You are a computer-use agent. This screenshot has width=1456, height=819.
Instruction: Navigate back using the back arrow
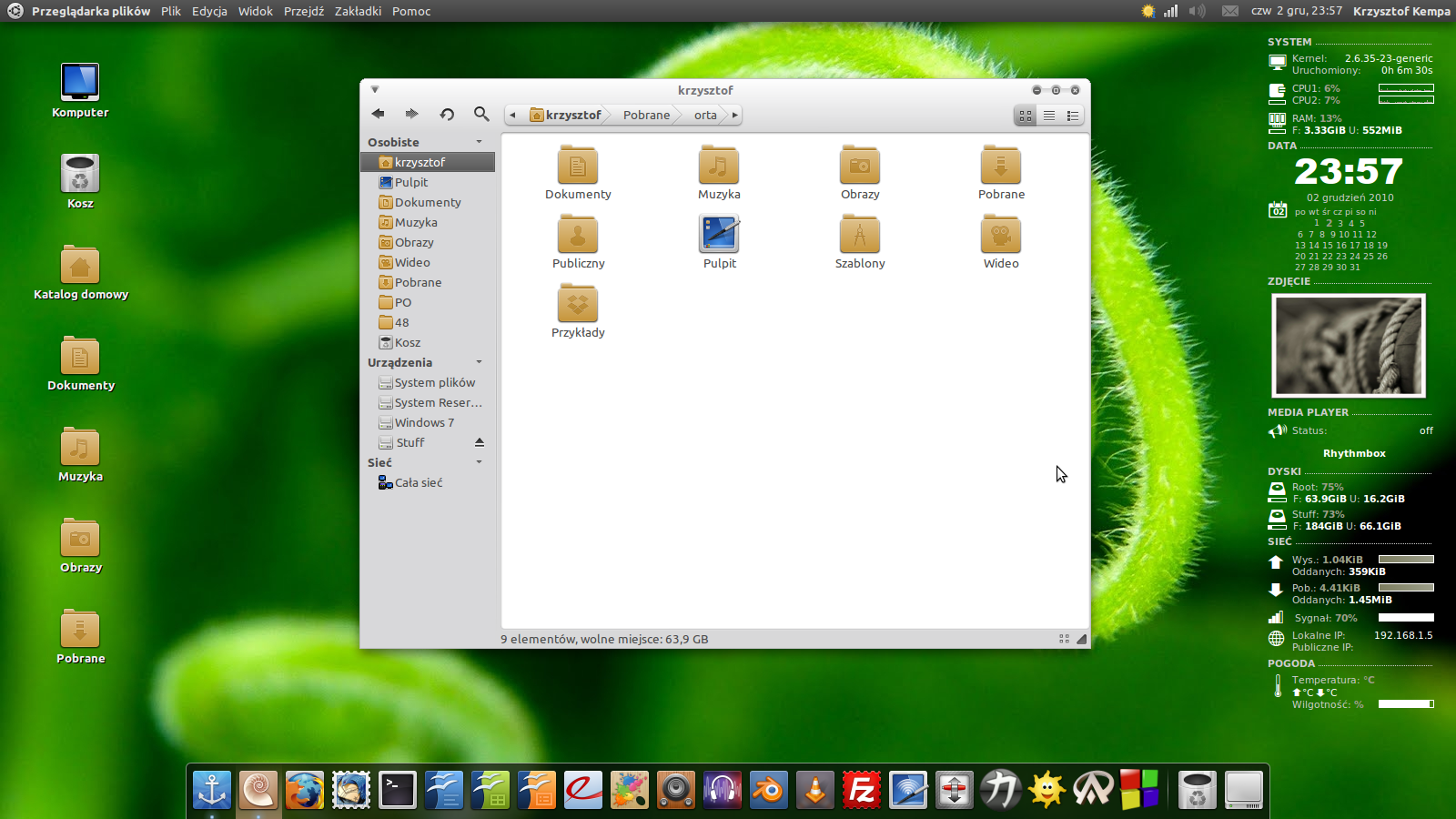(x=378, y=115)
